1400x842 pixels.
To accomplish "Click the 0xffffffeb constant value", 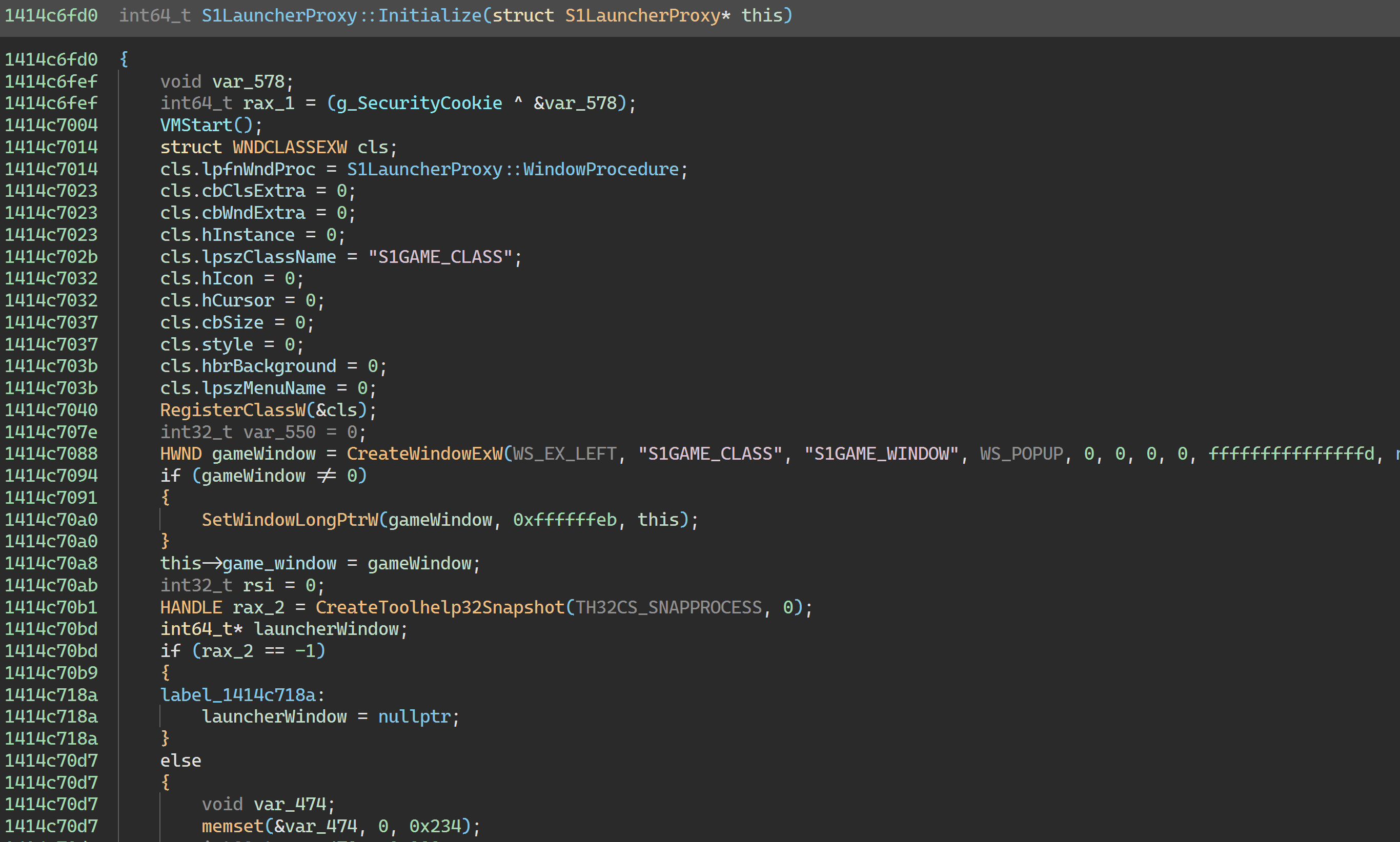I will pyautogui.click(x=564, y=520).
